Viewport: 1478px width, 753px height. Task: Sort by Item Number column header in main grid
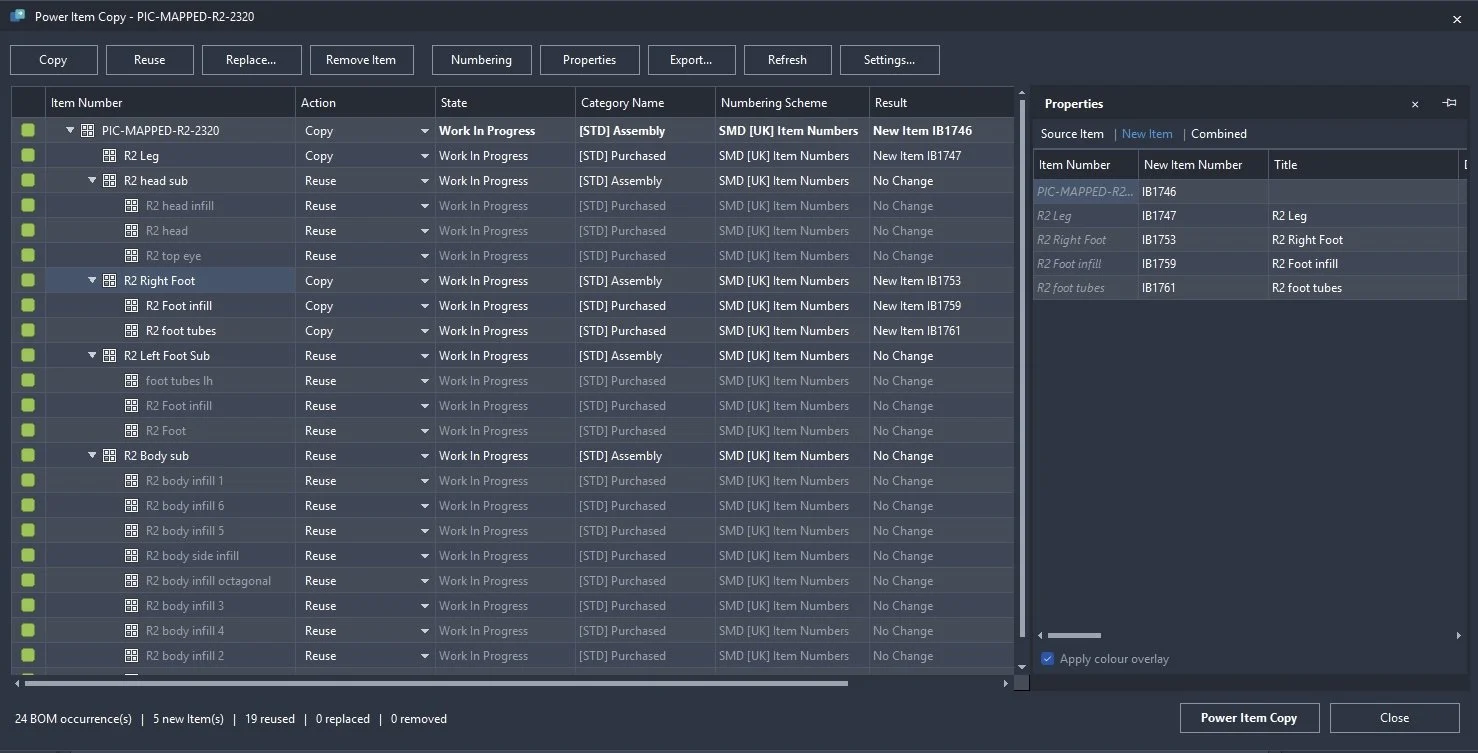171,103
